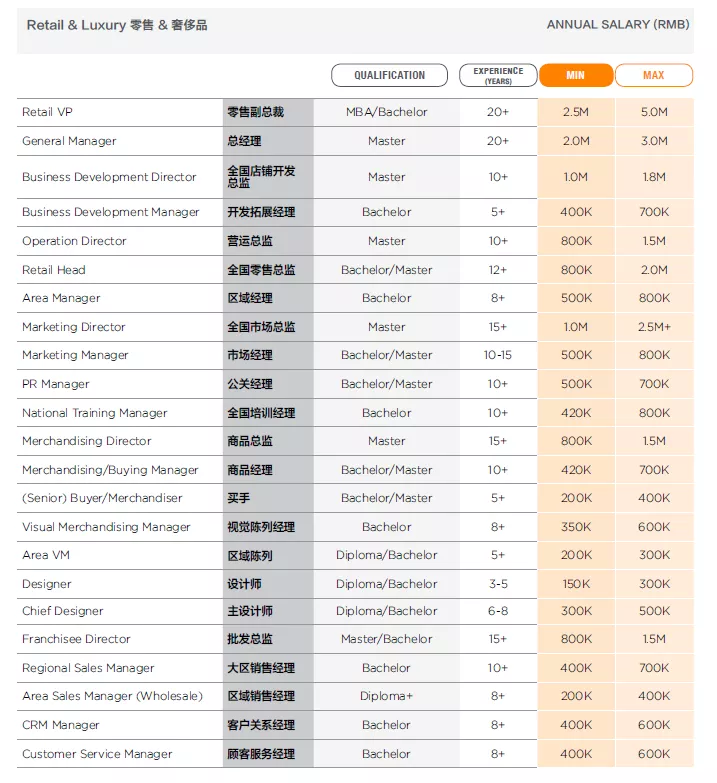The width and height of the screenshot is (717, 783).
Task: Click '350K' minimum for Visual Merchandising Manager
Action: click(x=576, y=527)
